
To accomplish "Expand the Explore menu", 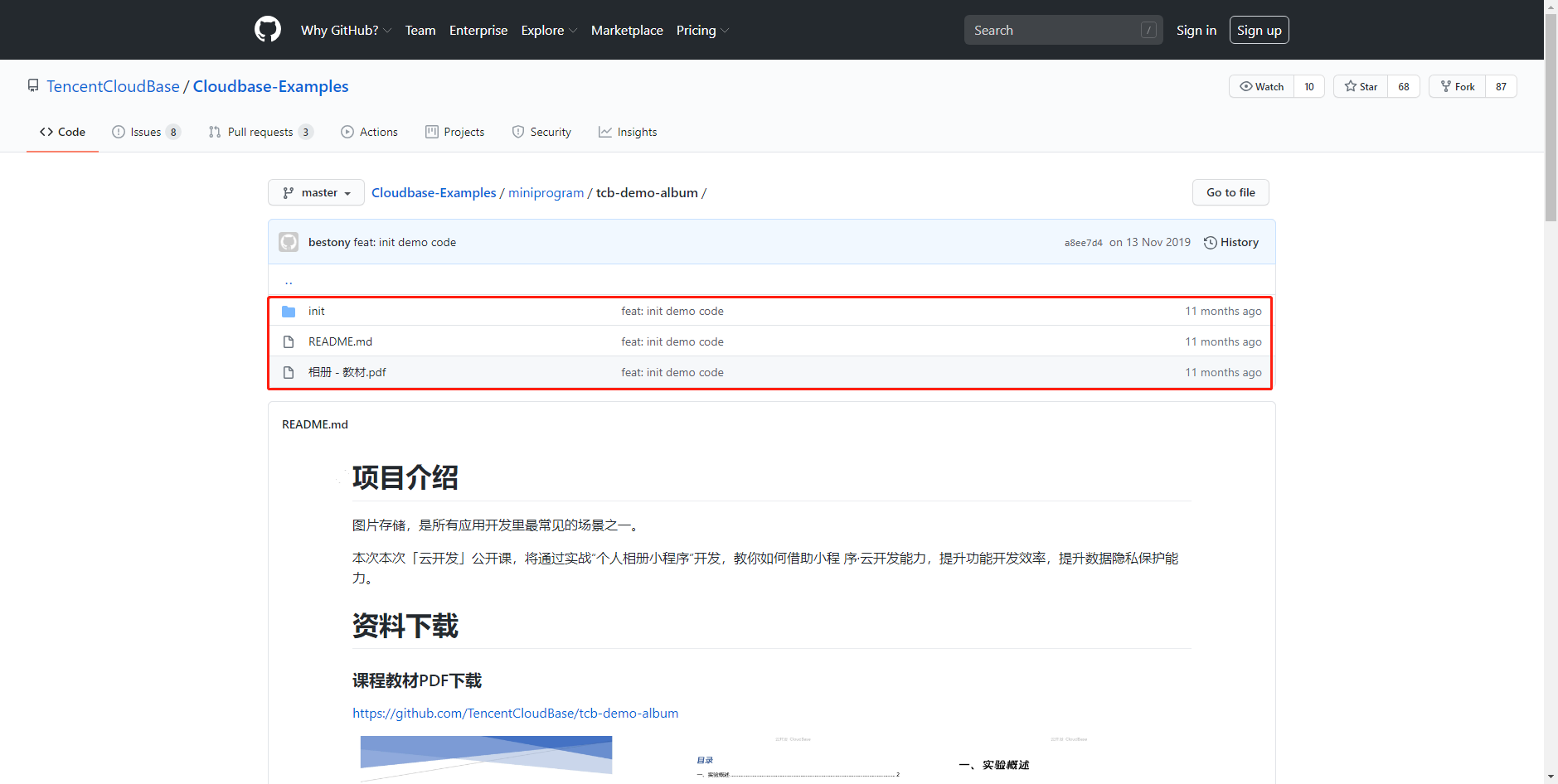I will tap(549, 31).
